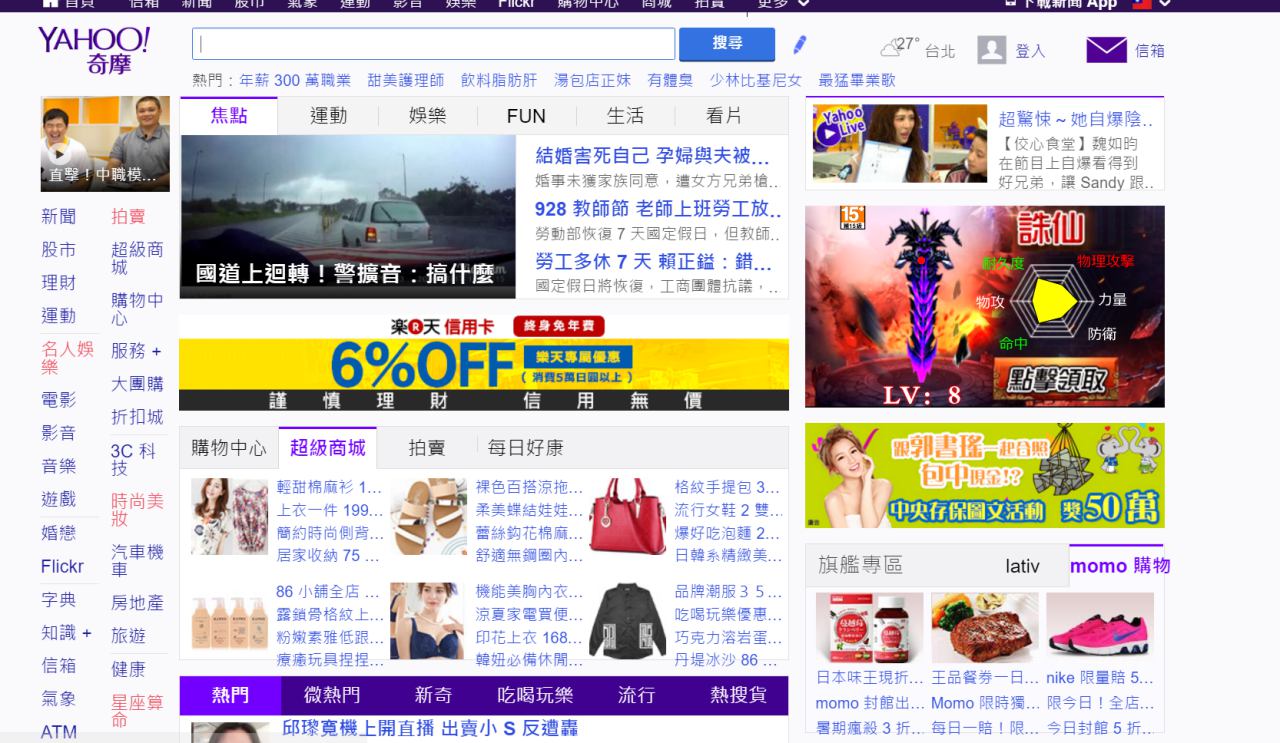
Task: Open 字典 in the left sidebar
Action: pyautogui.click(x=58, y=600)
